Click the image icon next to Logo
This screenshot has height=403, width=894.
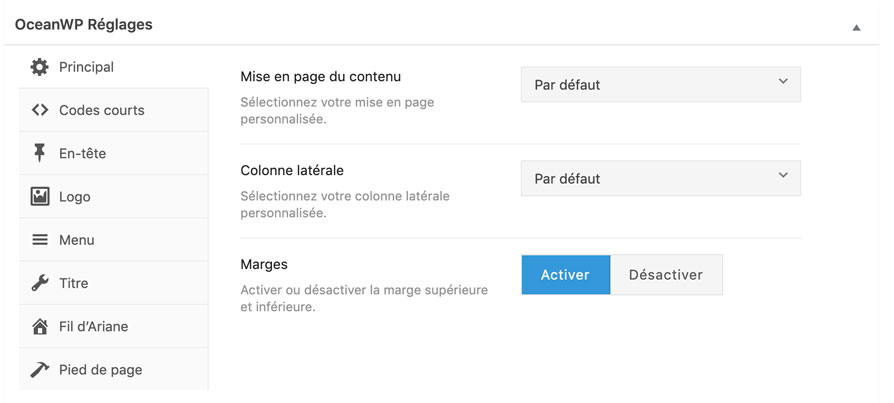[40, 197]
